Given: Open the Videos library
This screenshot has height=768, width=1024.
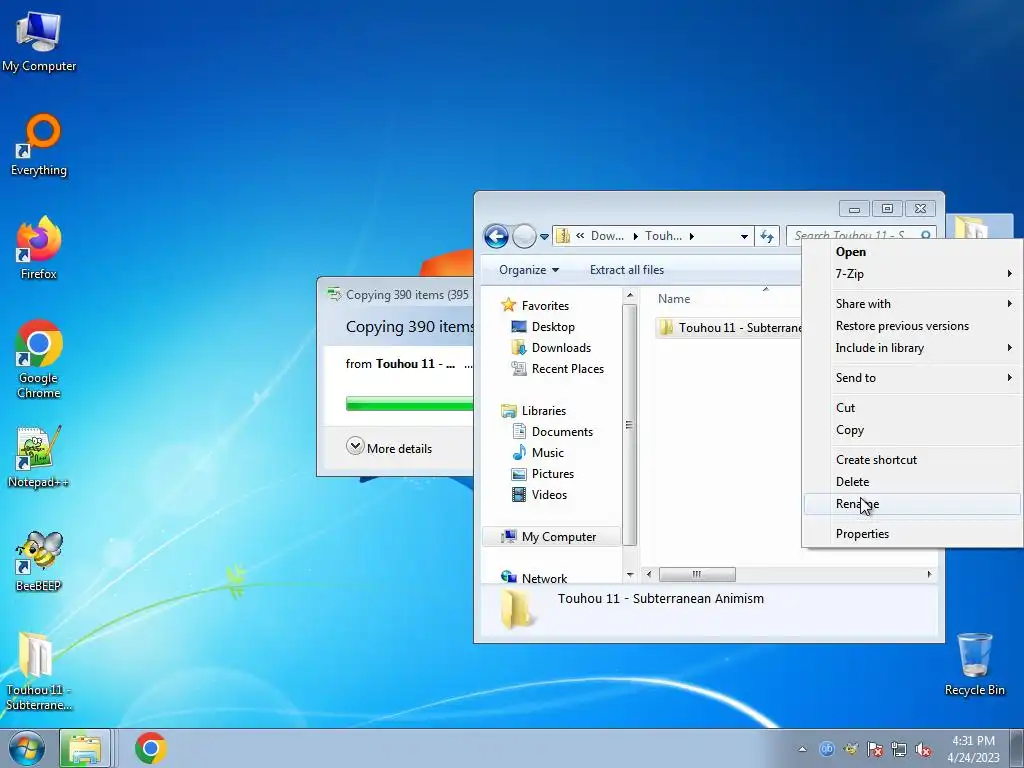Looking at the screenshot, I should click(x=549, y=494).
